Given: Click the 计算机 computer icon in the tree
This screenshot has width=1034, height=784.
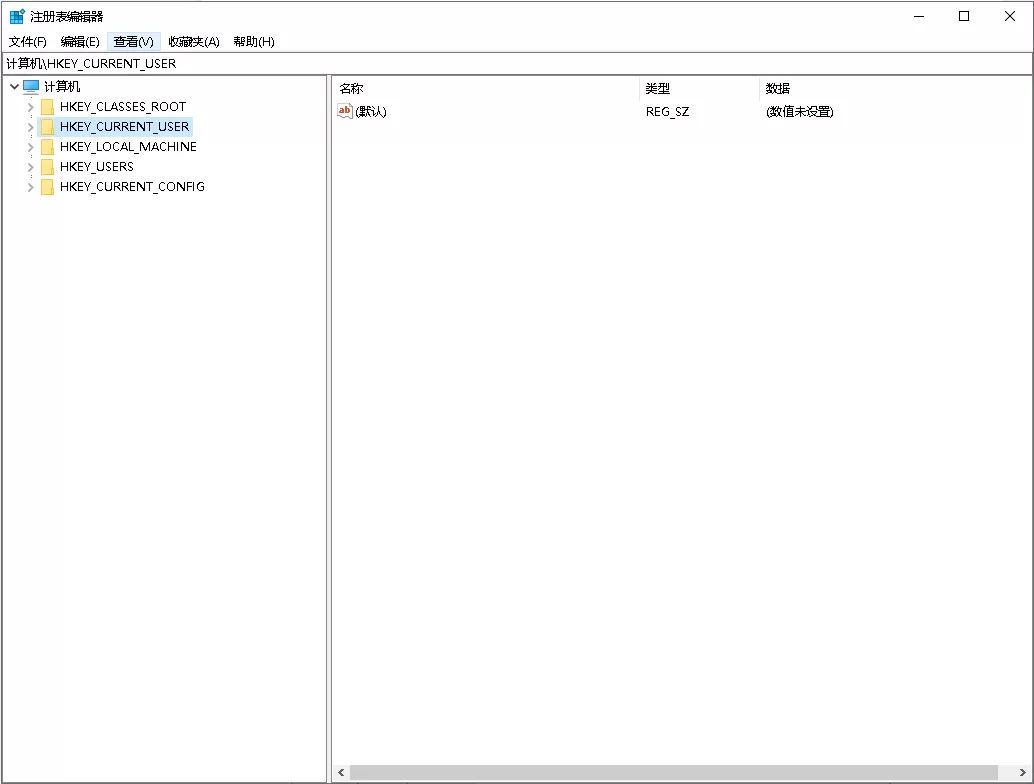Looking at the screenshot, I should [x=30, y=86].
